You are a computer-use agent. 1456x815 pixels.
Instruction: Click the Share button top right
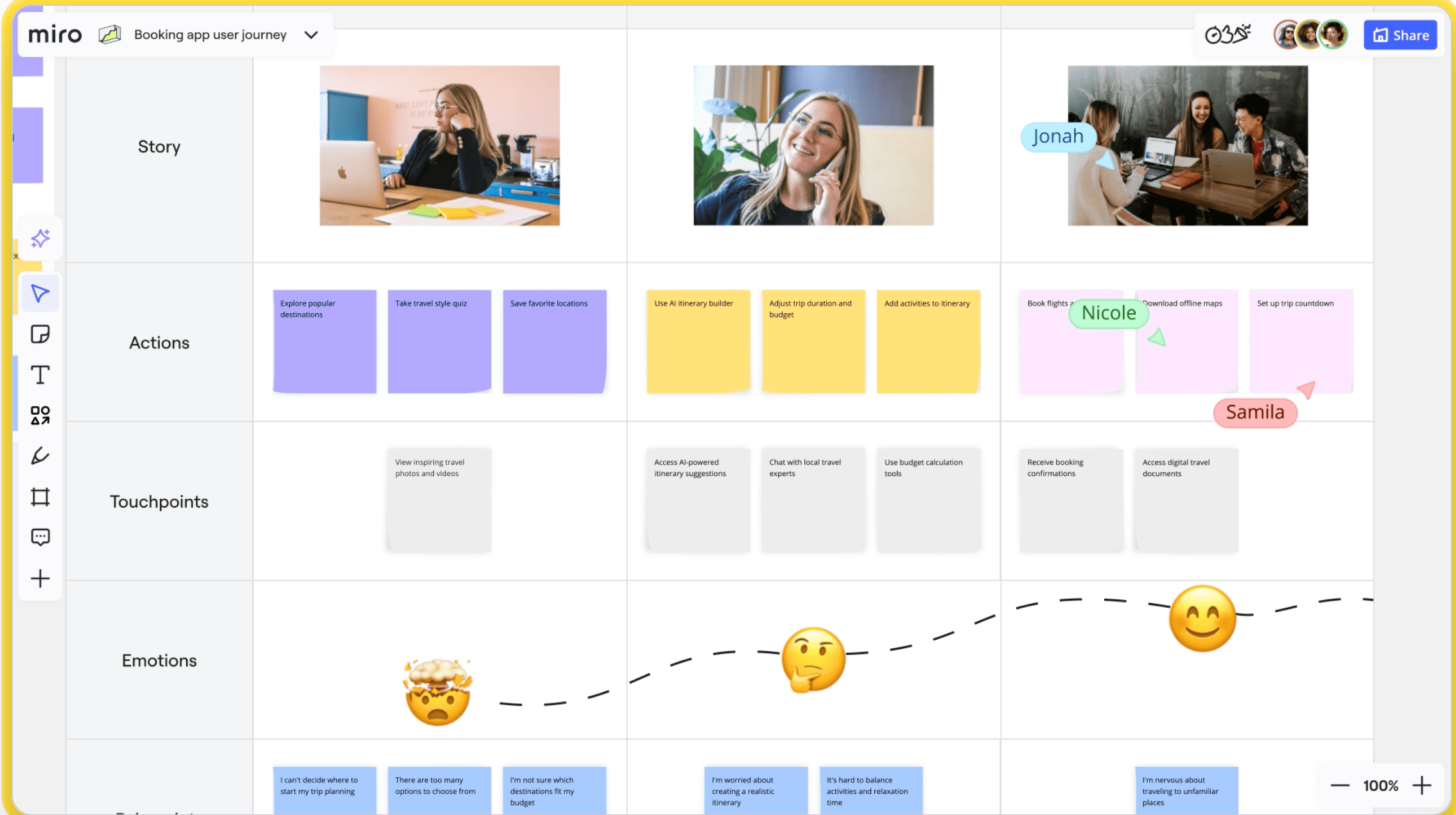[1400, 35]
